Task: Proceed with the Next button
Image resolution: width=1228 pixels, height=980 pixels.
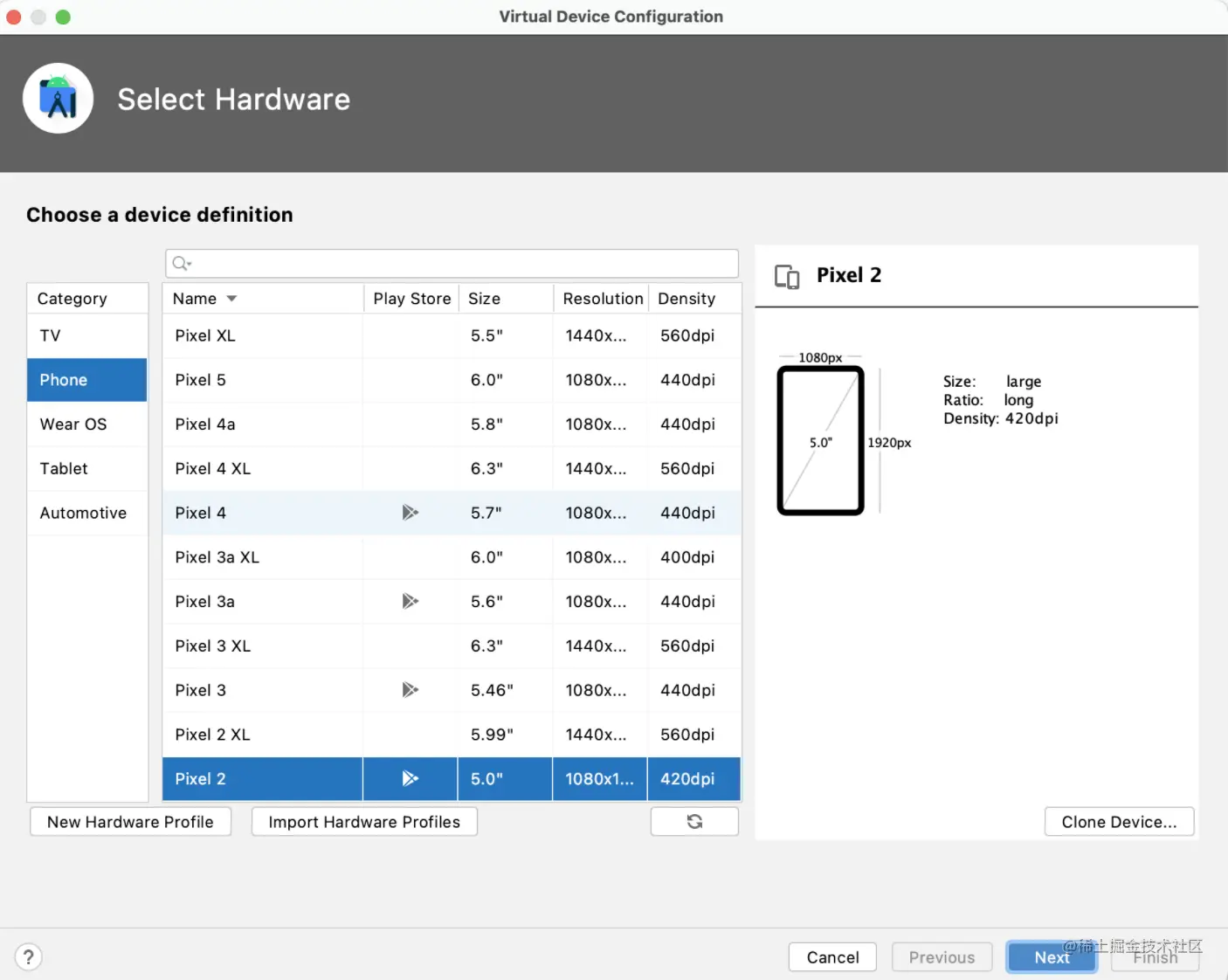Action: click(x=1052, y=957)
